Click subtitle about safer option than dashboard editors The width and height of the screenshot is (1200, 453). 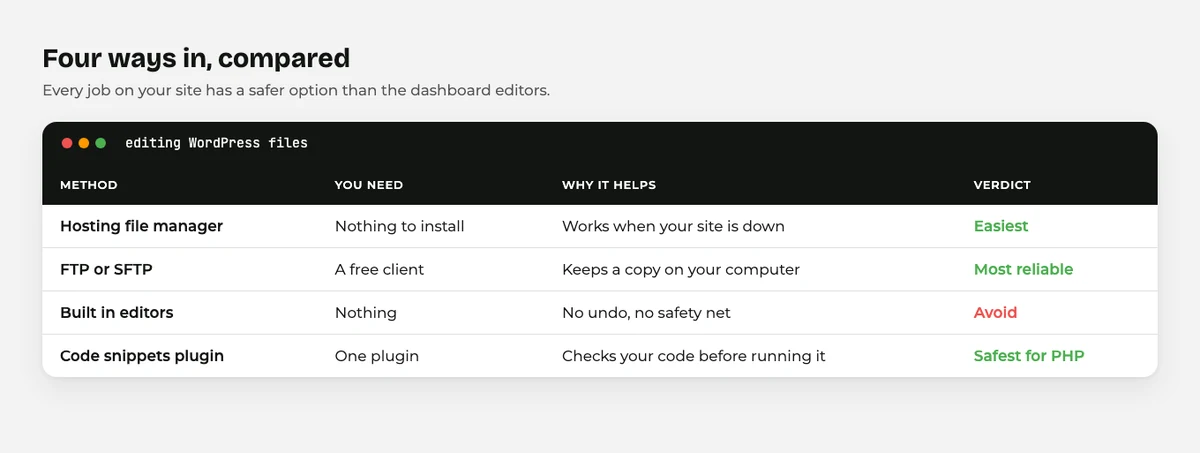point(296,90)
